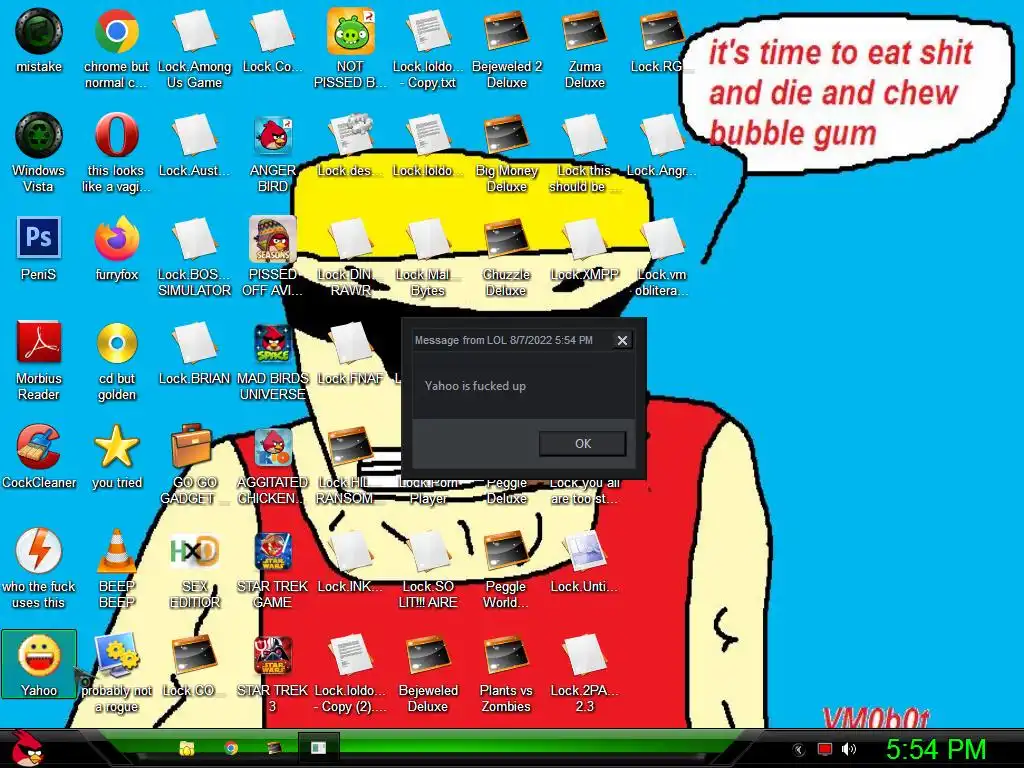This screenshot has height=768, width=1024.
Task: Open Angry Birds Start button
Action: click(28, 748)
